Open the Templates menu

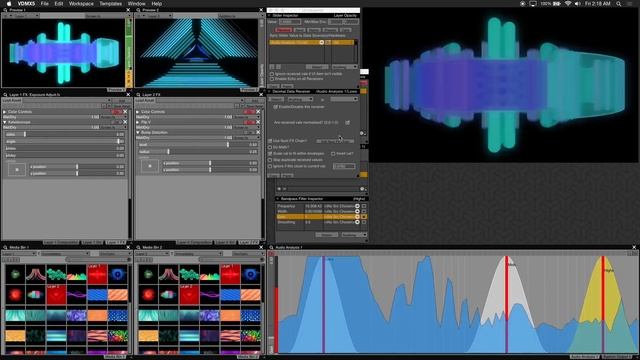(111, 3)
